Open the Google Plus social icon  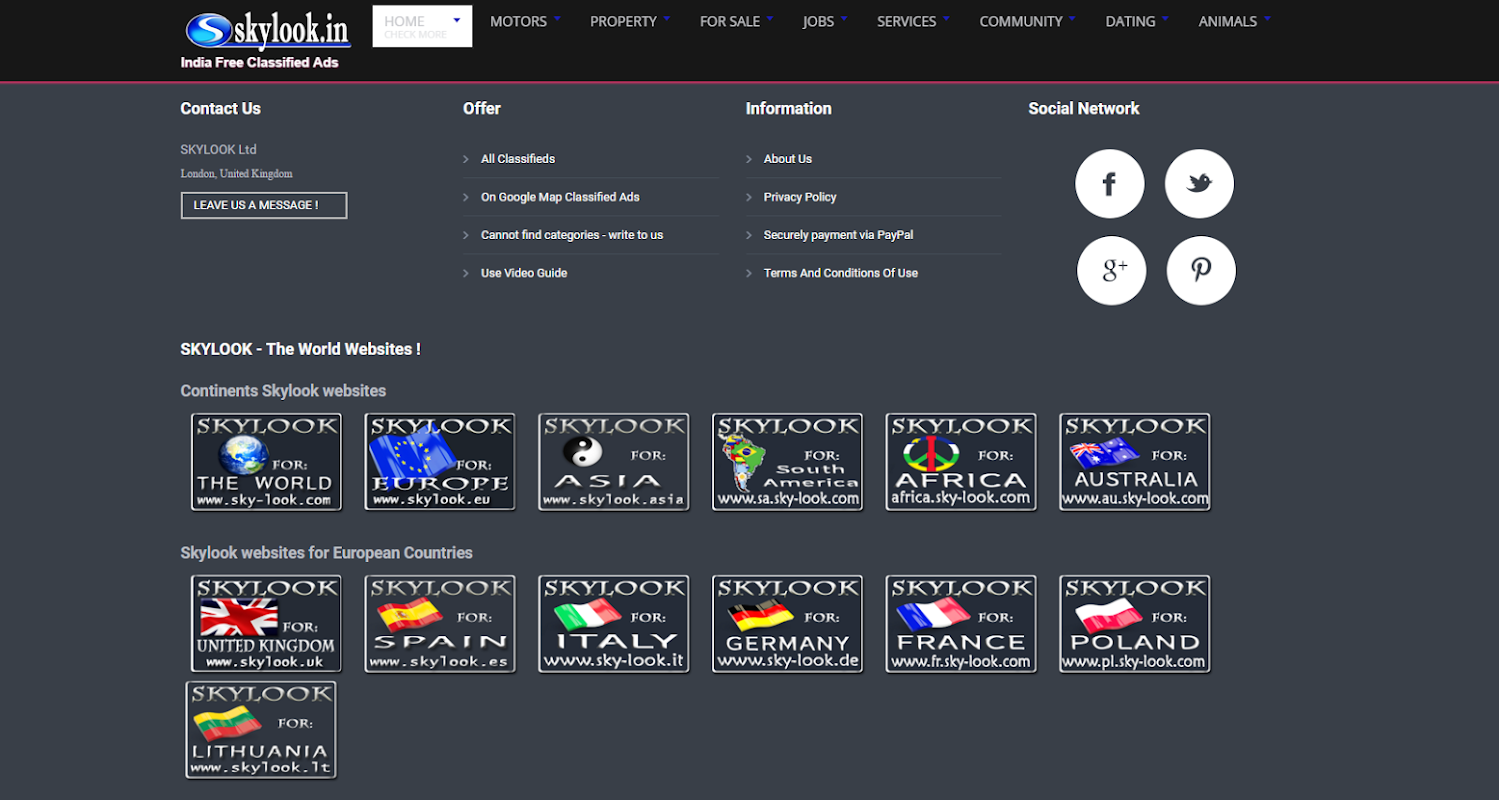[1111, 270]
